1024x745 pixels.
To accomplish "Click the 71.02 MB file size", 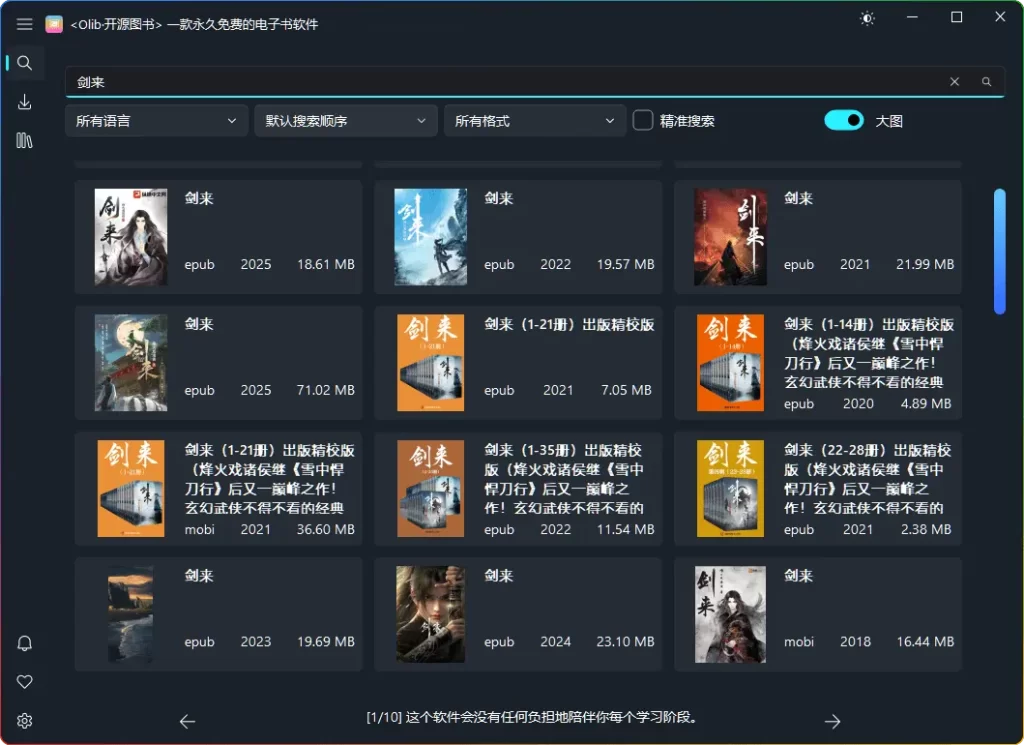I will click(x=325, y=390).
